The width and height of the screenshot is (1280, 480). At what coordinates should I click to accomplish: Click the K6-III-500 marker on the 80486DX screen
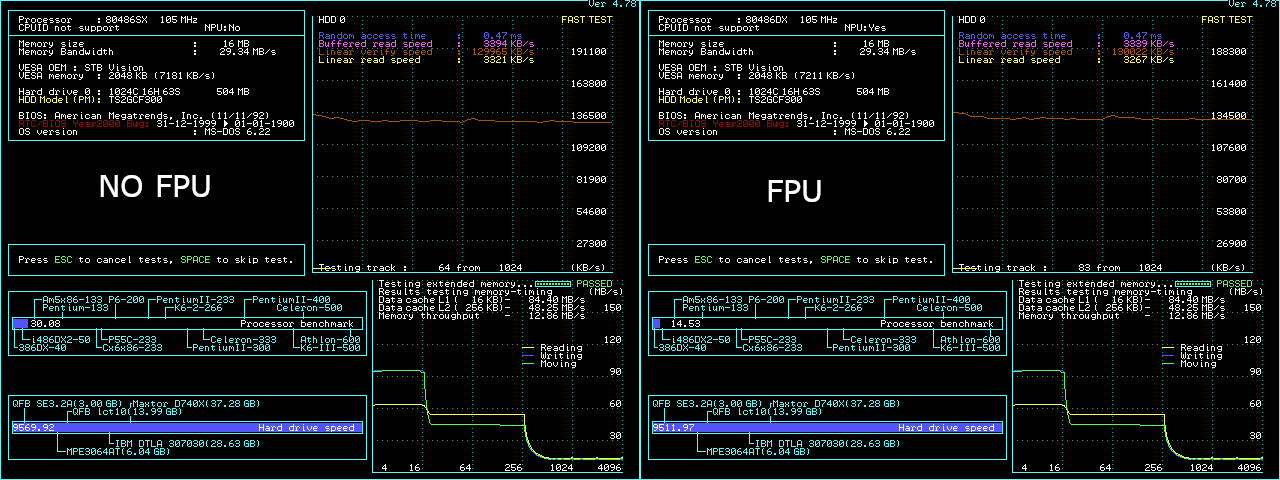(x=969, y=348)
